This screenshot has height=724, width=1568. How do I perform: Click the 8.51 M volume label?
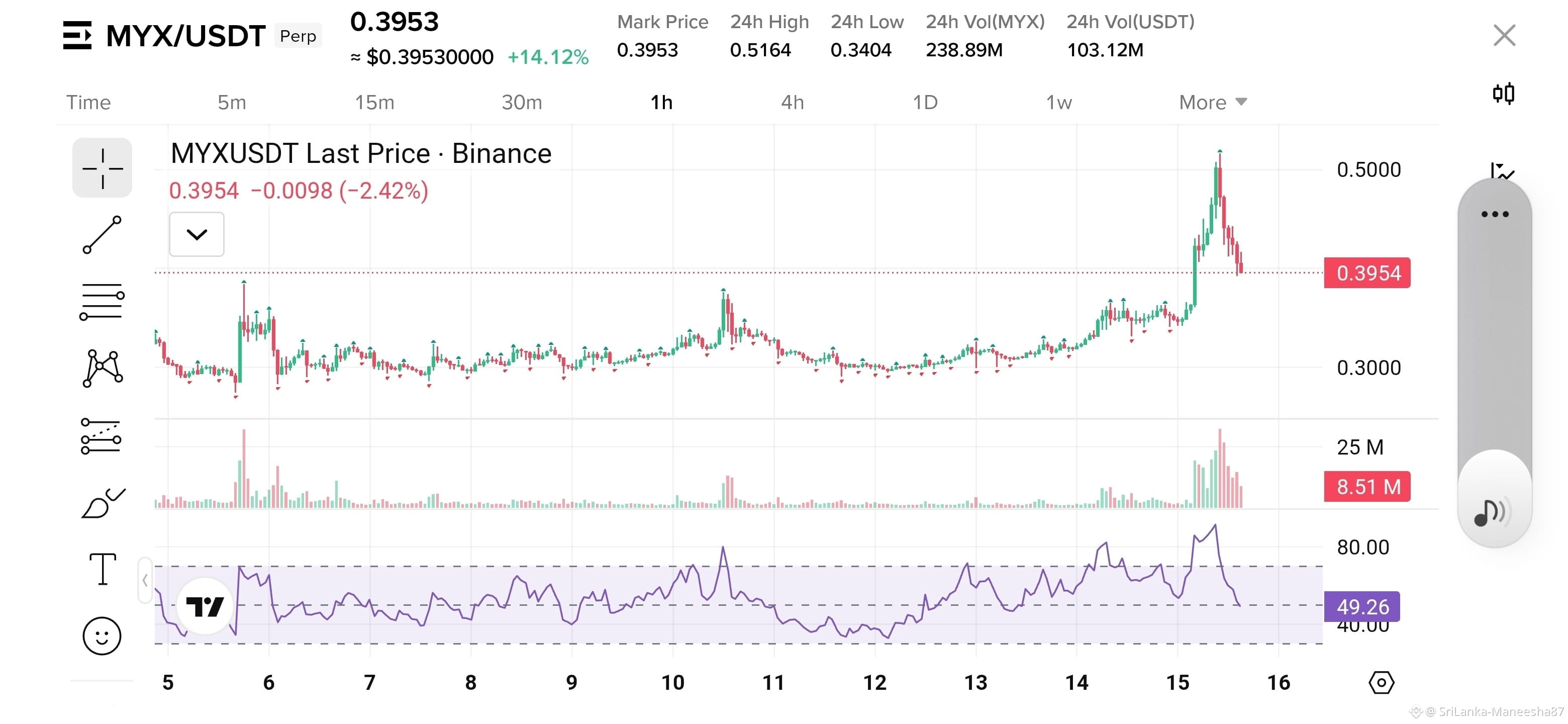point(1367,487)
